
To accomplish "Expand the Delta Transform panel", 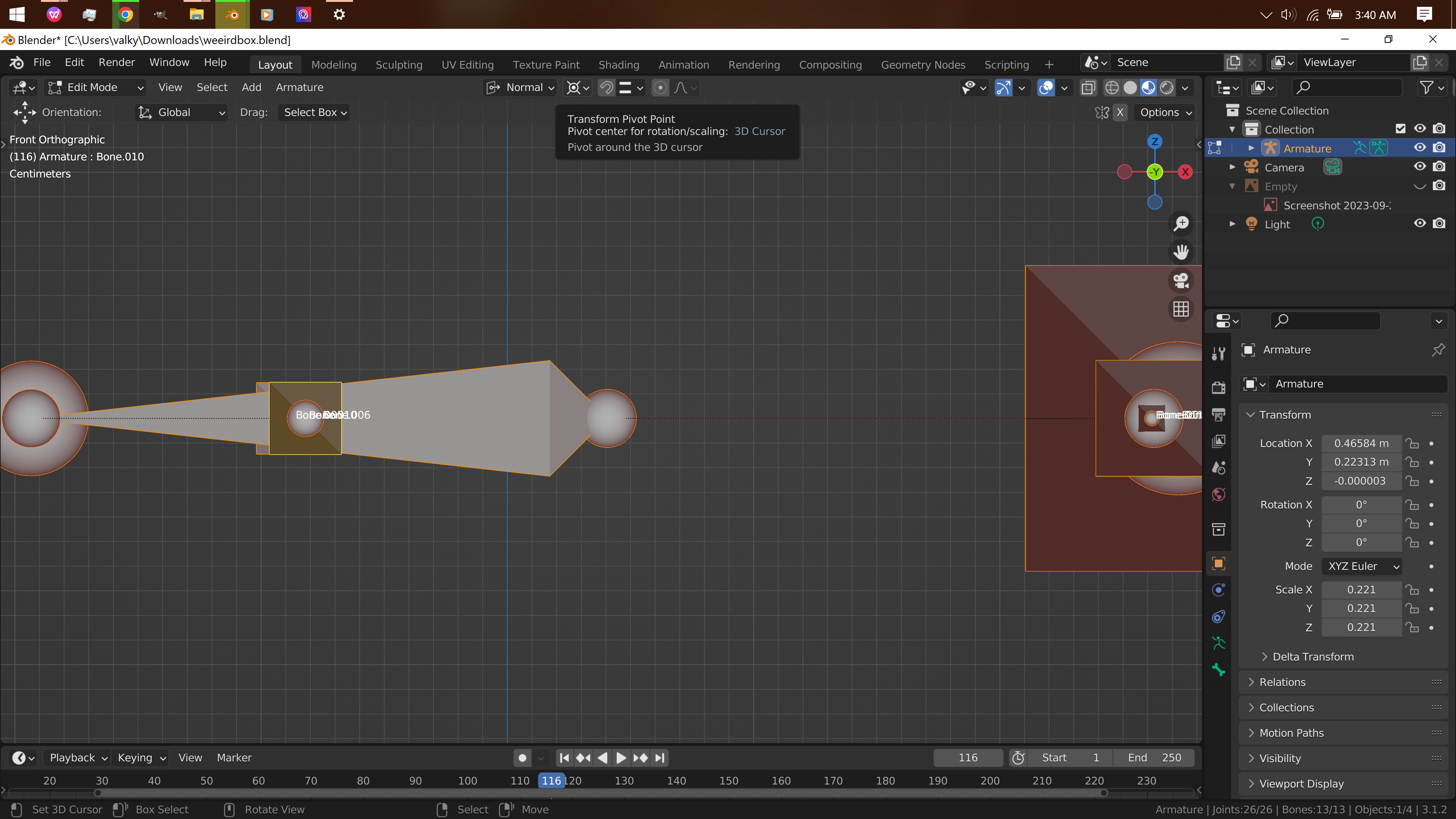I will coord(1312,657).
